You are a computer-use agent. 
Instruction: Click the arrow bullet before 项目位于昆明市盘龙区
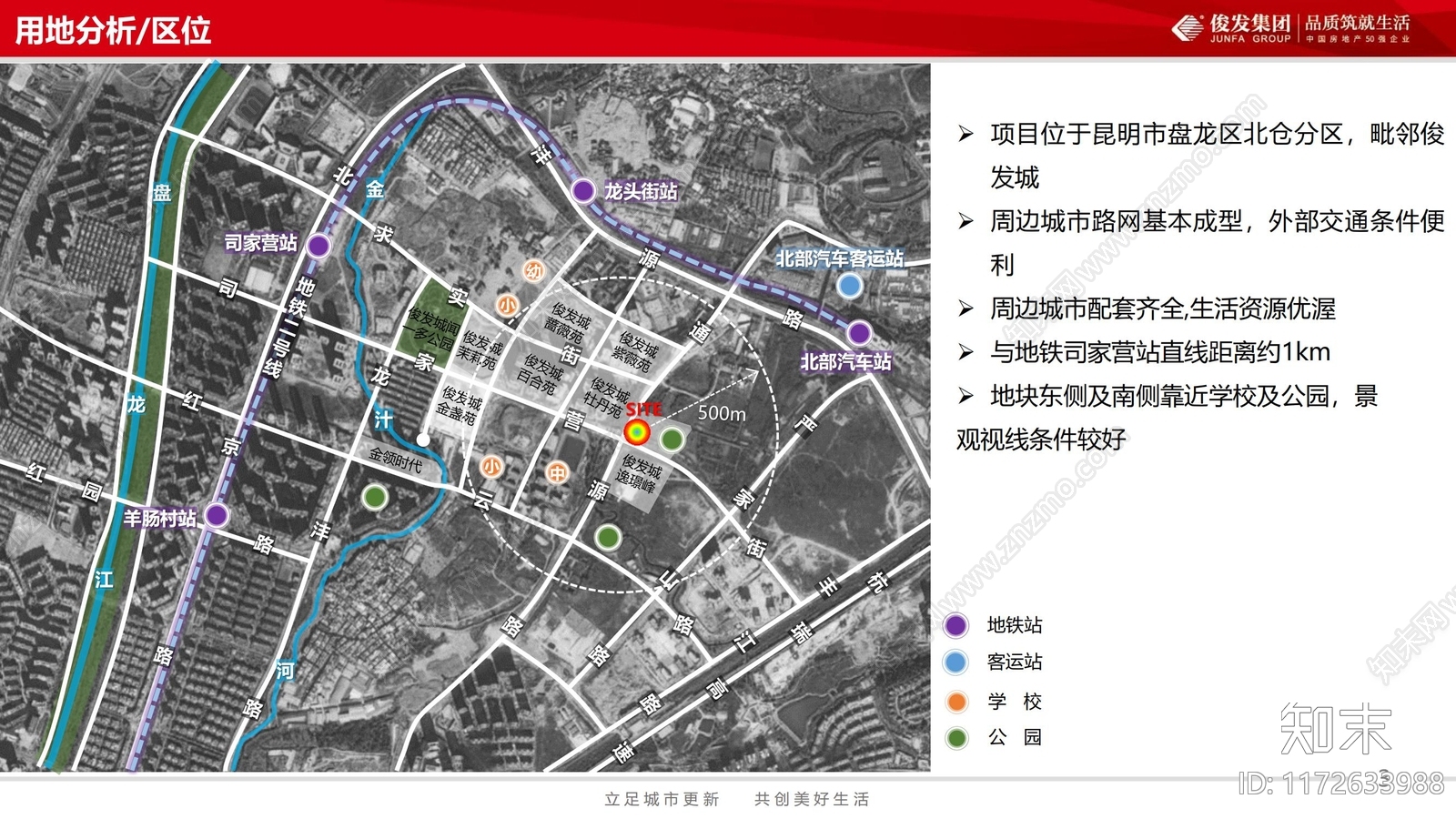coord(966,135)
